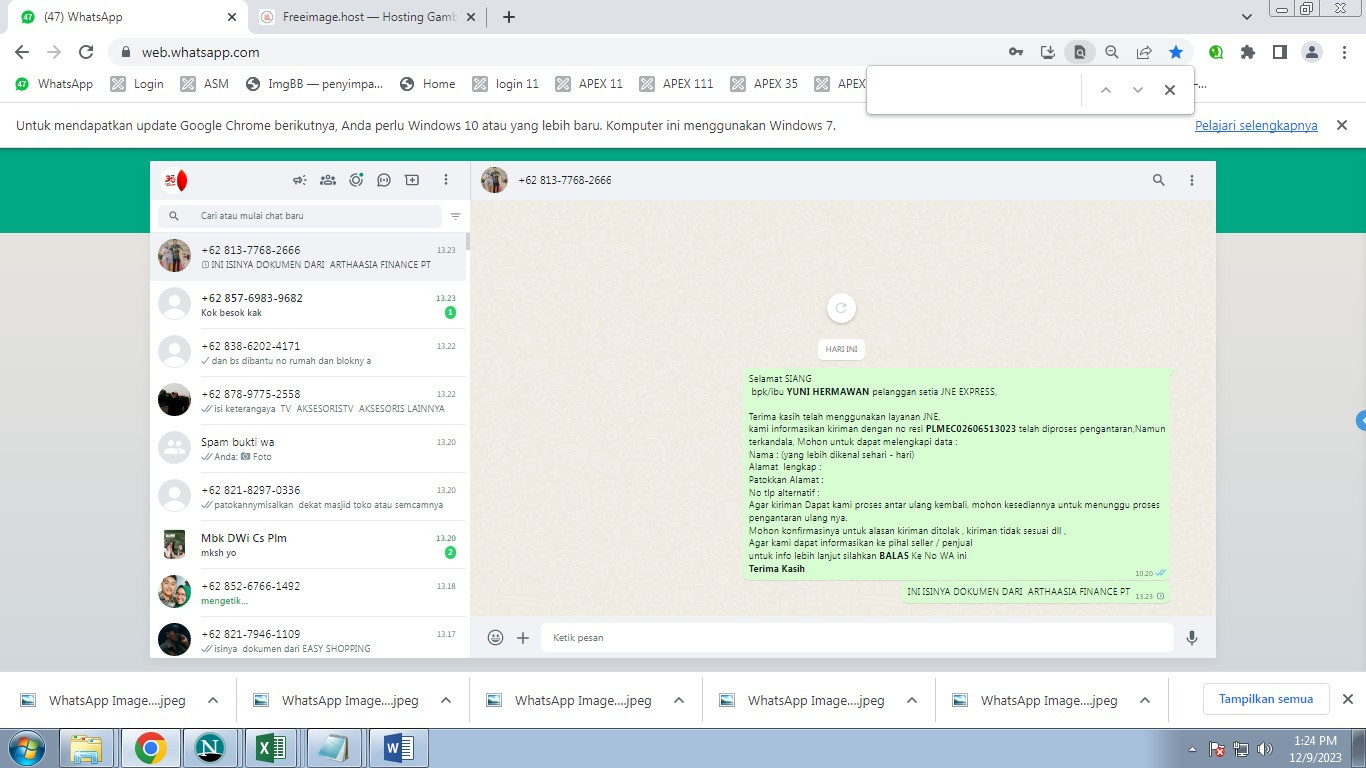Open the Communities icon in WhatsApp header
1366x768 pixels.
click(327, 180)
